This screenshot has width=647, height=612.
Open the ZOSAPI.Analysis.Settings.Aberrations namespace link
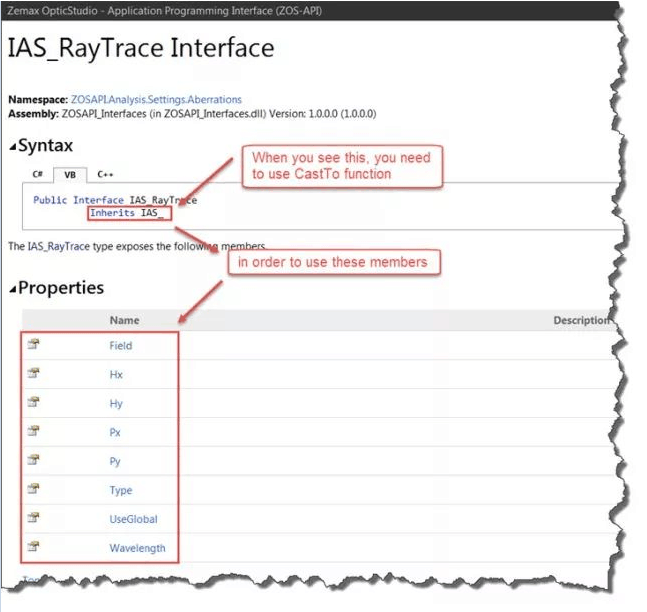(156, 101)
